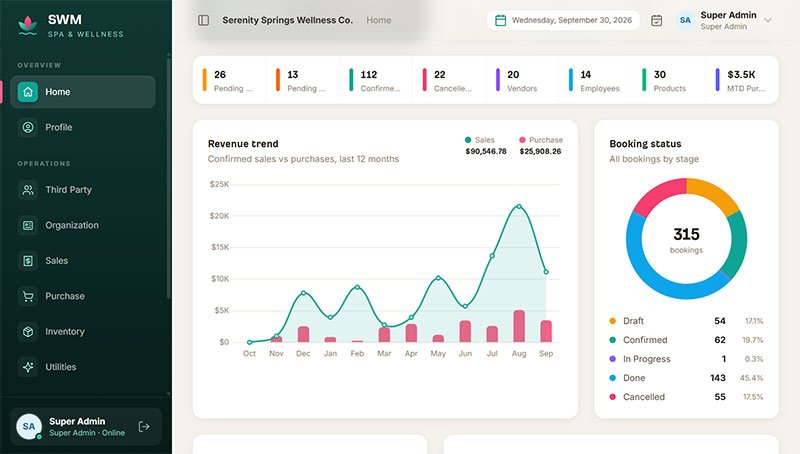Click the SWM lotus logo
This screenshot has width=800, height=454.
pos(28,26)
